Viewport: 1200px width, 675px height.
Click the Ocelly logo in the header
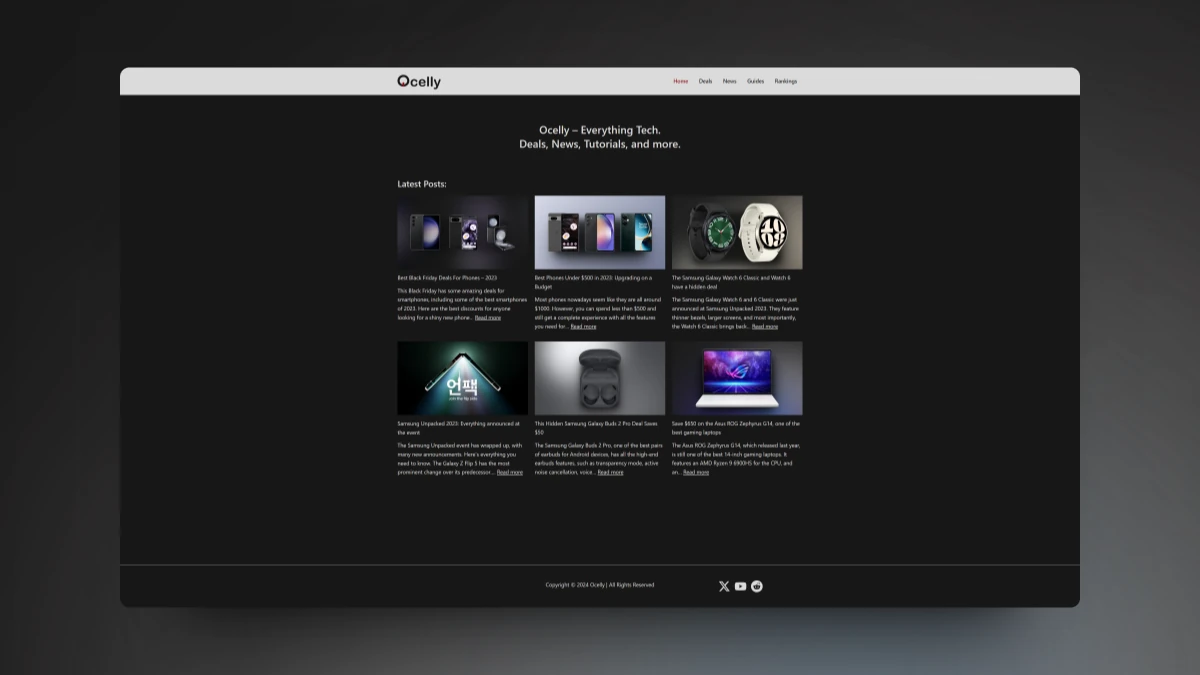pyautogui.click(x=416, y=81)
